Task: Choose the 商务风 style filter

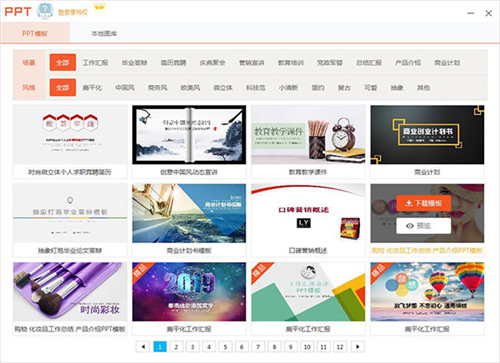Action: point(158,88)
